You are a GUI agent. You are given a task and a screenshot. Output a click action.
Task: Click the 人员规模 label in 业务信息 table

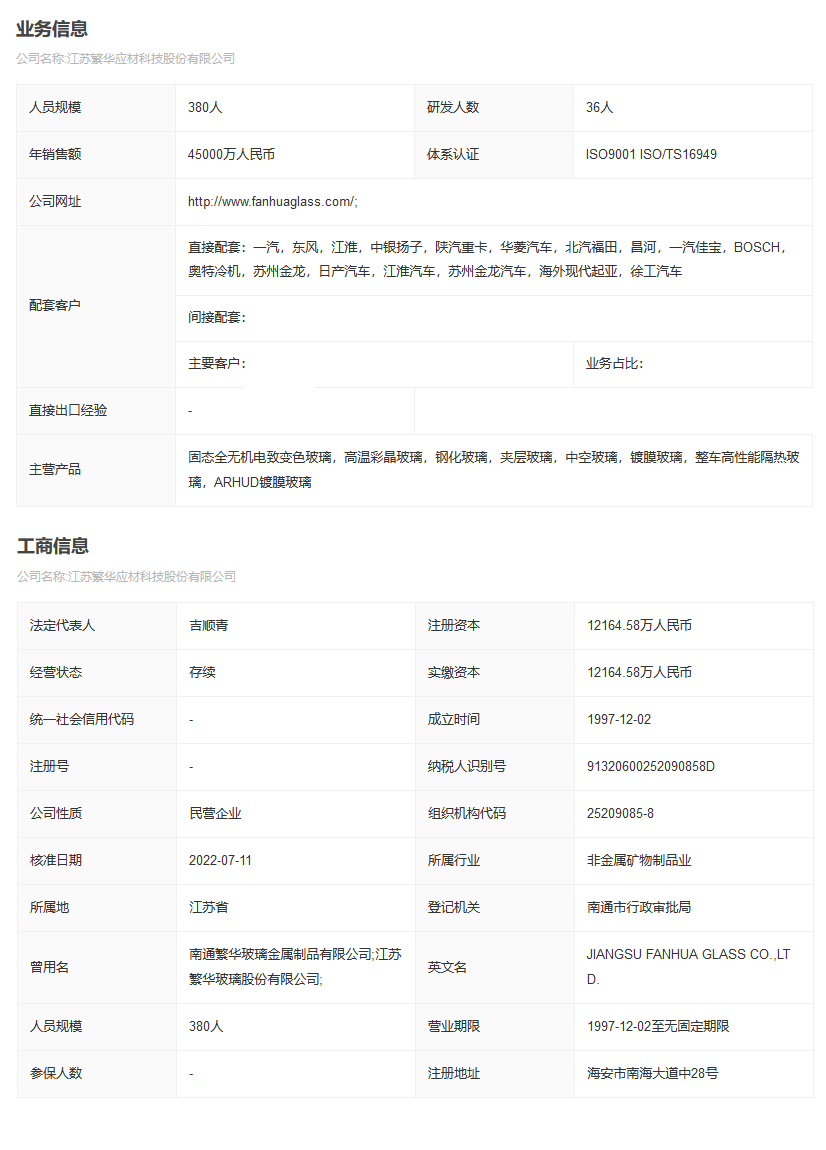coord(55,108)
